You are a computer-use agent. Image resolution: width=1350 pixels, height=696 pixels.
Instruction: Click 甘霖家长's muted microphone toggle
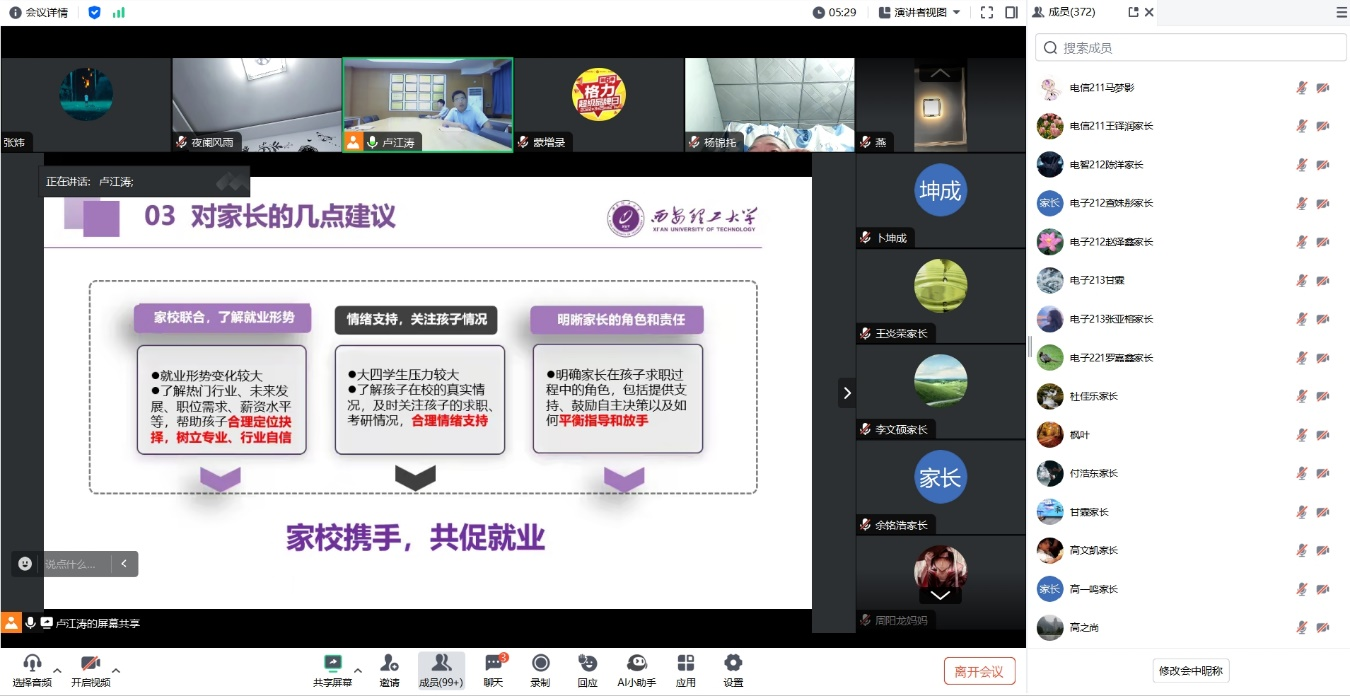tap(1302, 512)
